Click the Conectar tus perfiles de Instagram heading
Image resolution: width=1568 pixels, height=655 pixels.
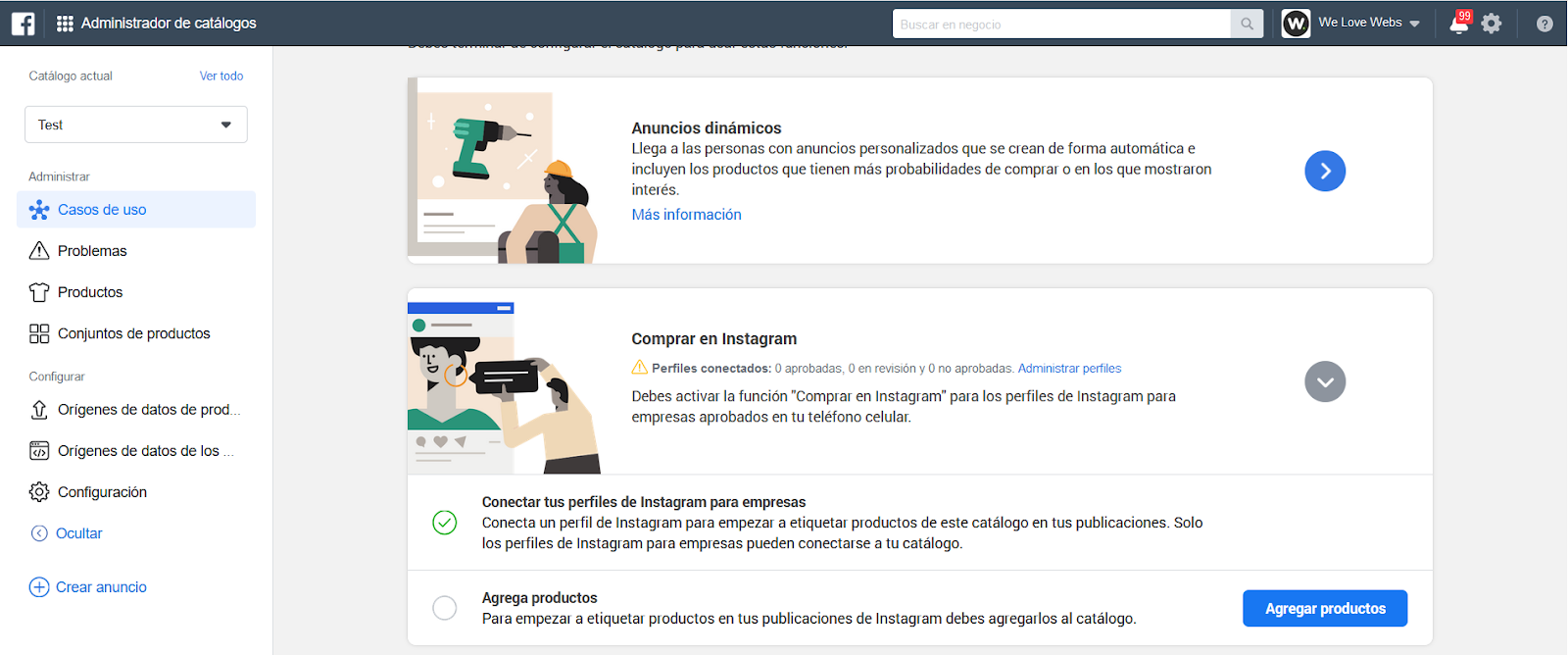[x=644, y=502]
